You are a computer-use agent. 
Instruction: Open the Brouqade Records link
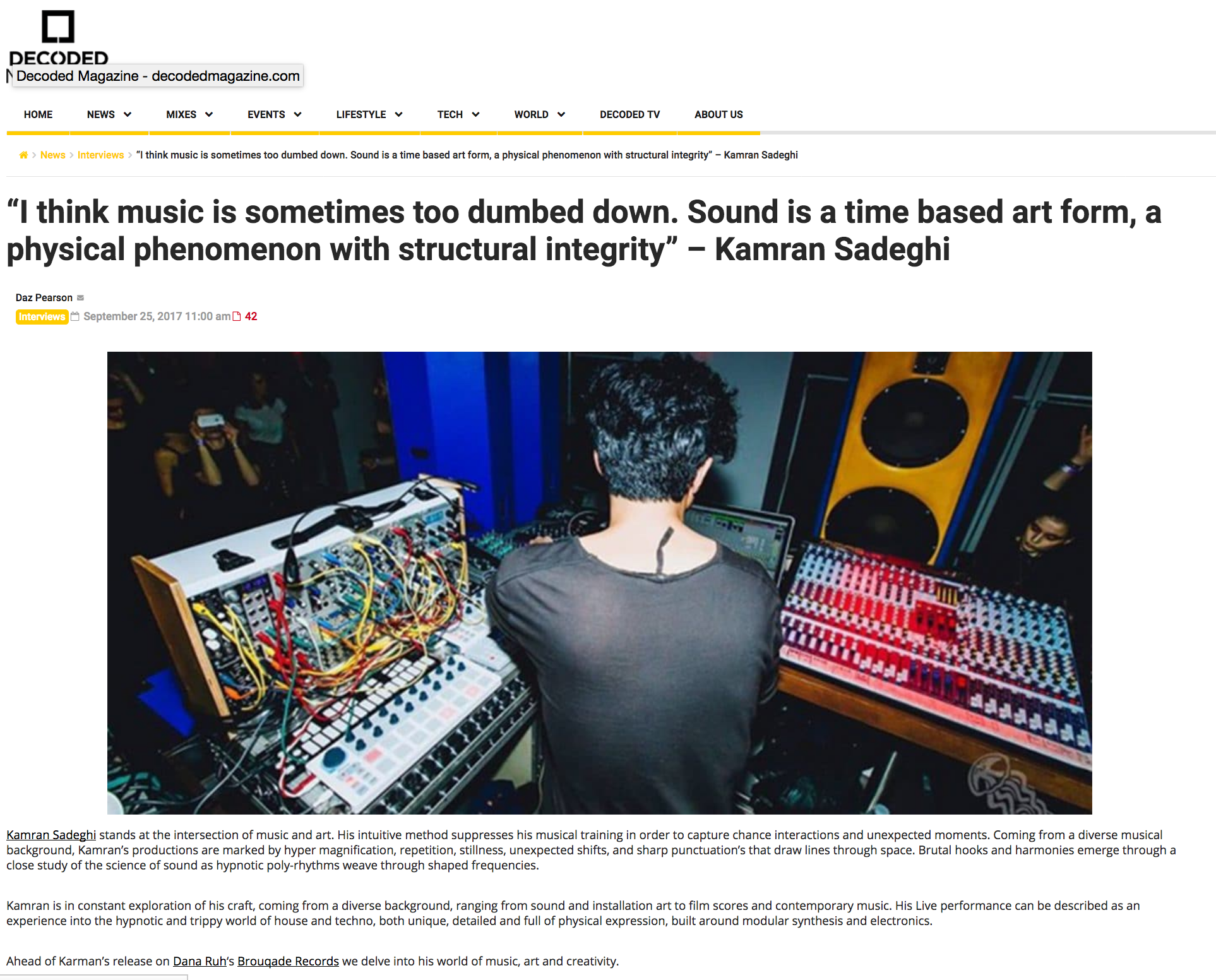click(x=288, y=961)
